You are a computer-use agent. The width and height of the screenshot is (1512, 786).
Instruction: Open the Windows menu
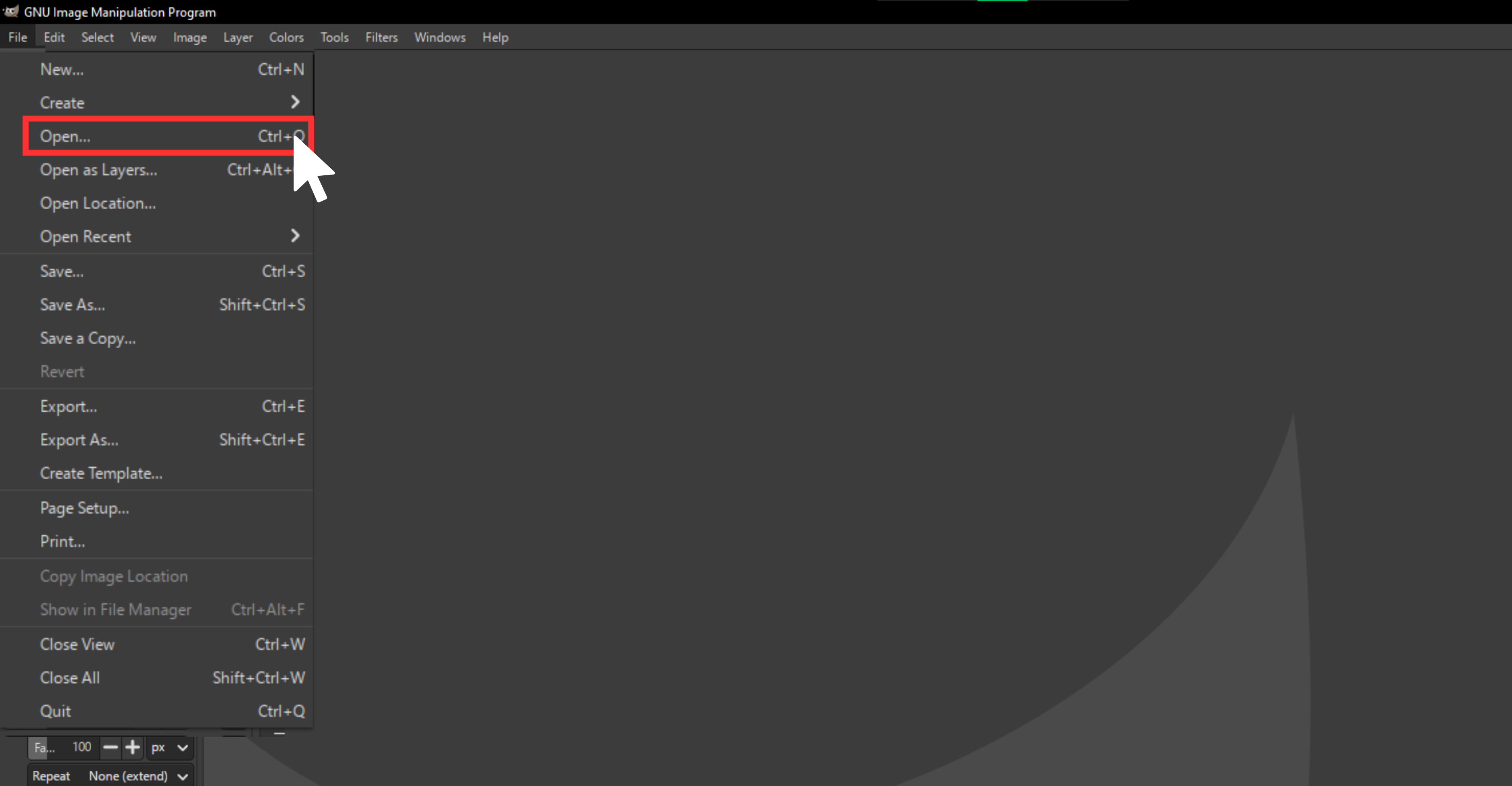(x=440, y=37)
